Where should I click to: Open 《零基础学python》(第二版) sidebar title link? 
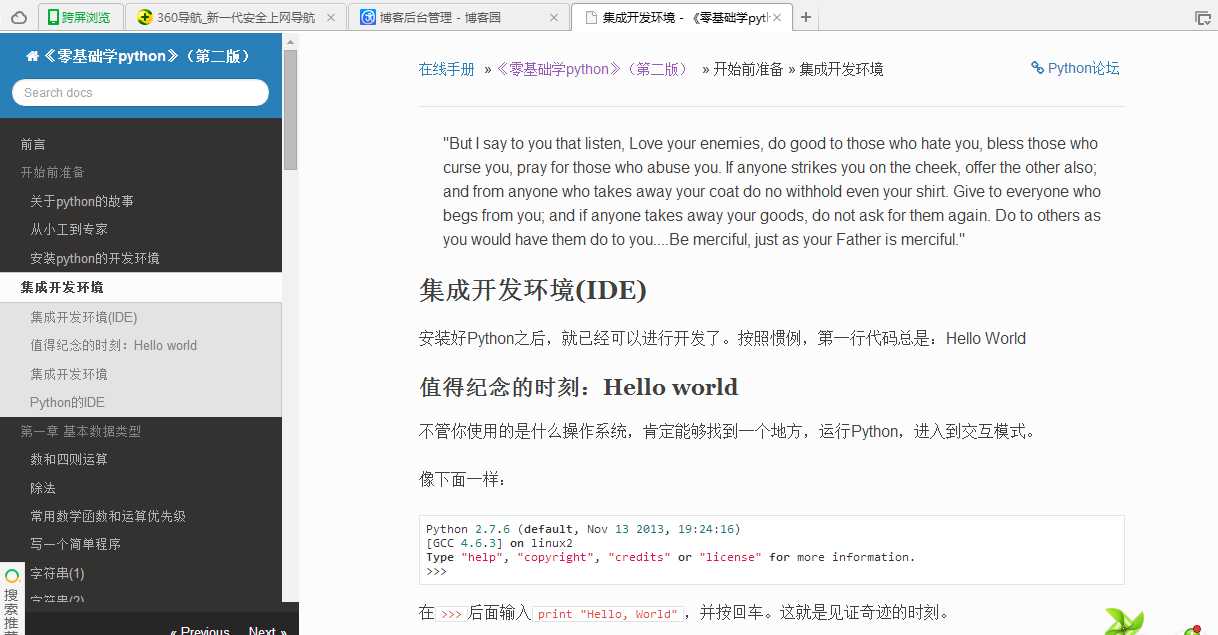pos(147,57)
